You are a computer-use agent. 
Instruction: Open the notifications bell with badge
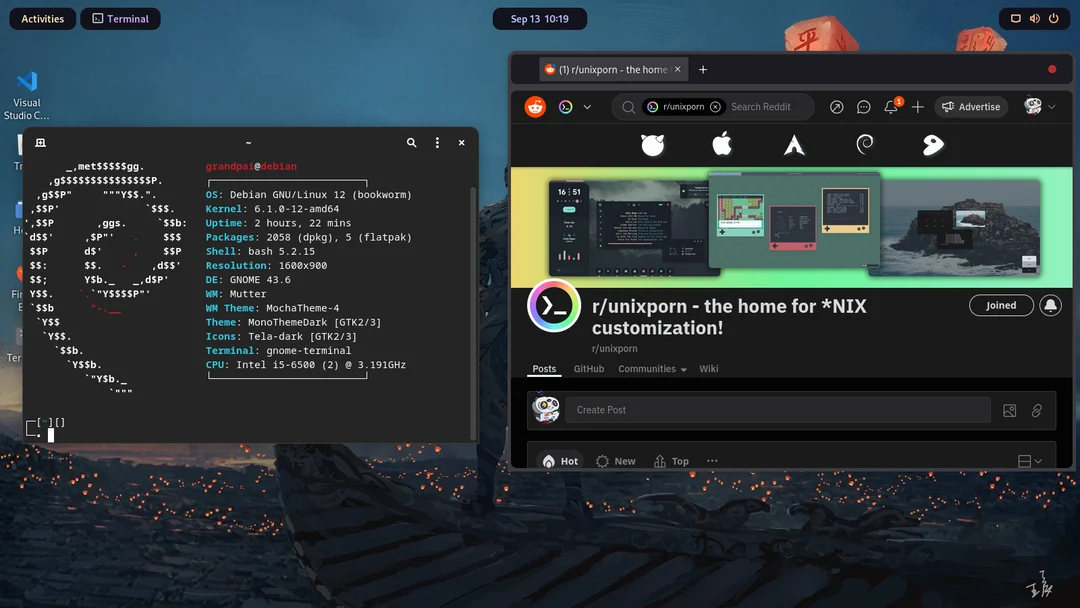point(889,106)
